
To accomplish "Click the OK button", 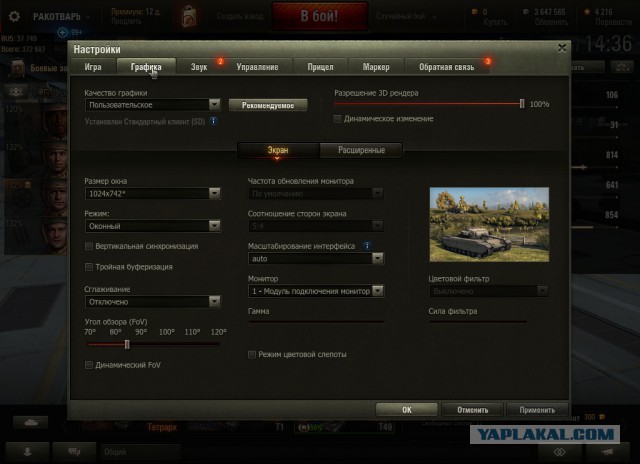I will (407, 410).
